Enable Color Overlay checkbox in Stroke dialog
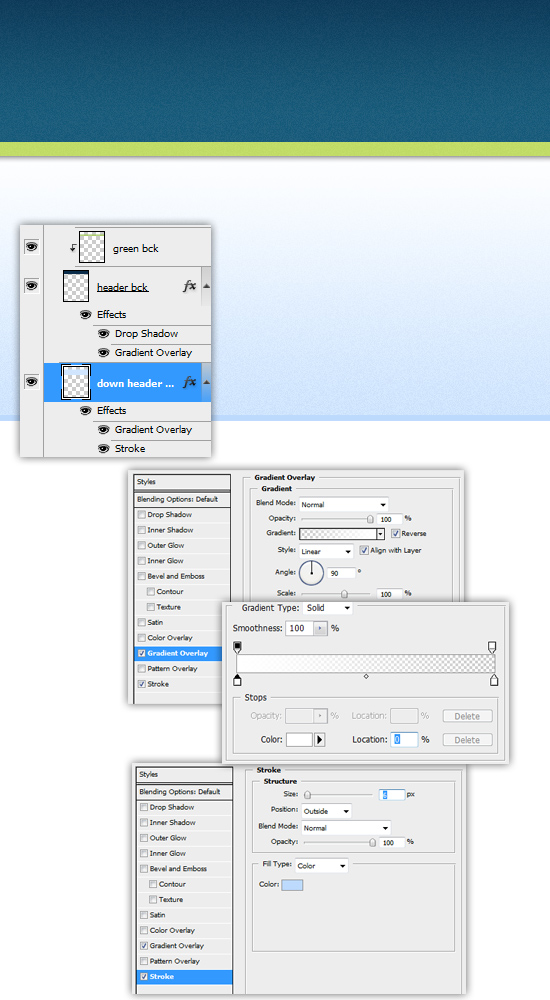Image resolution: width=550 pixels, height=1000 pixels. point(144,930)
